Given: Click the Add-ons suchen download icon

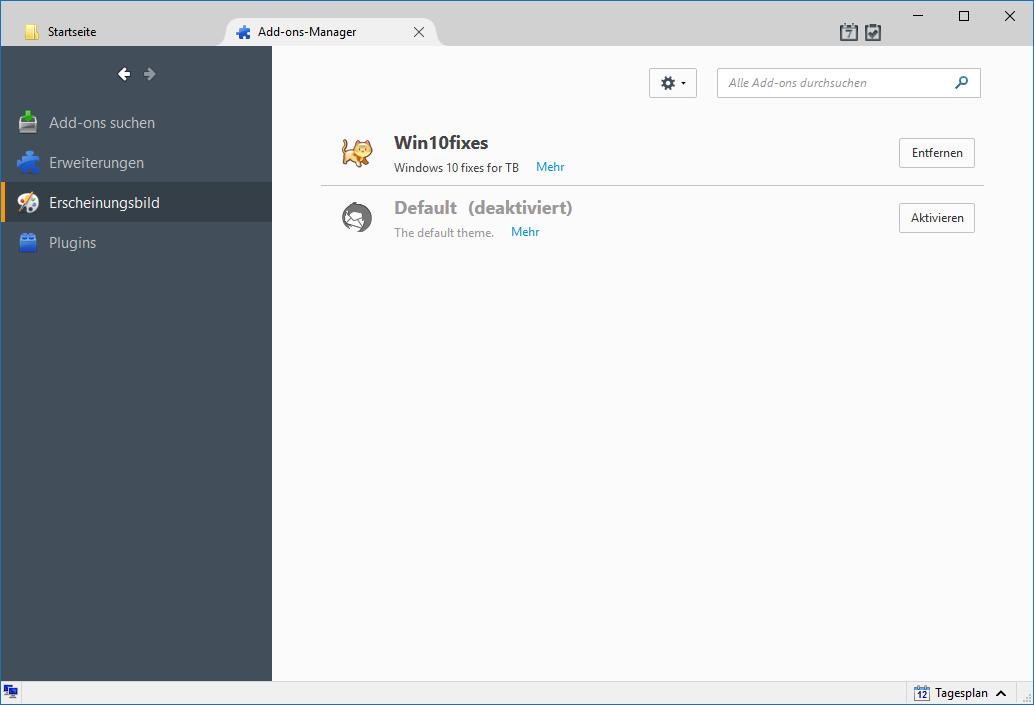Looking at the screenshot, I should (28, 122).
